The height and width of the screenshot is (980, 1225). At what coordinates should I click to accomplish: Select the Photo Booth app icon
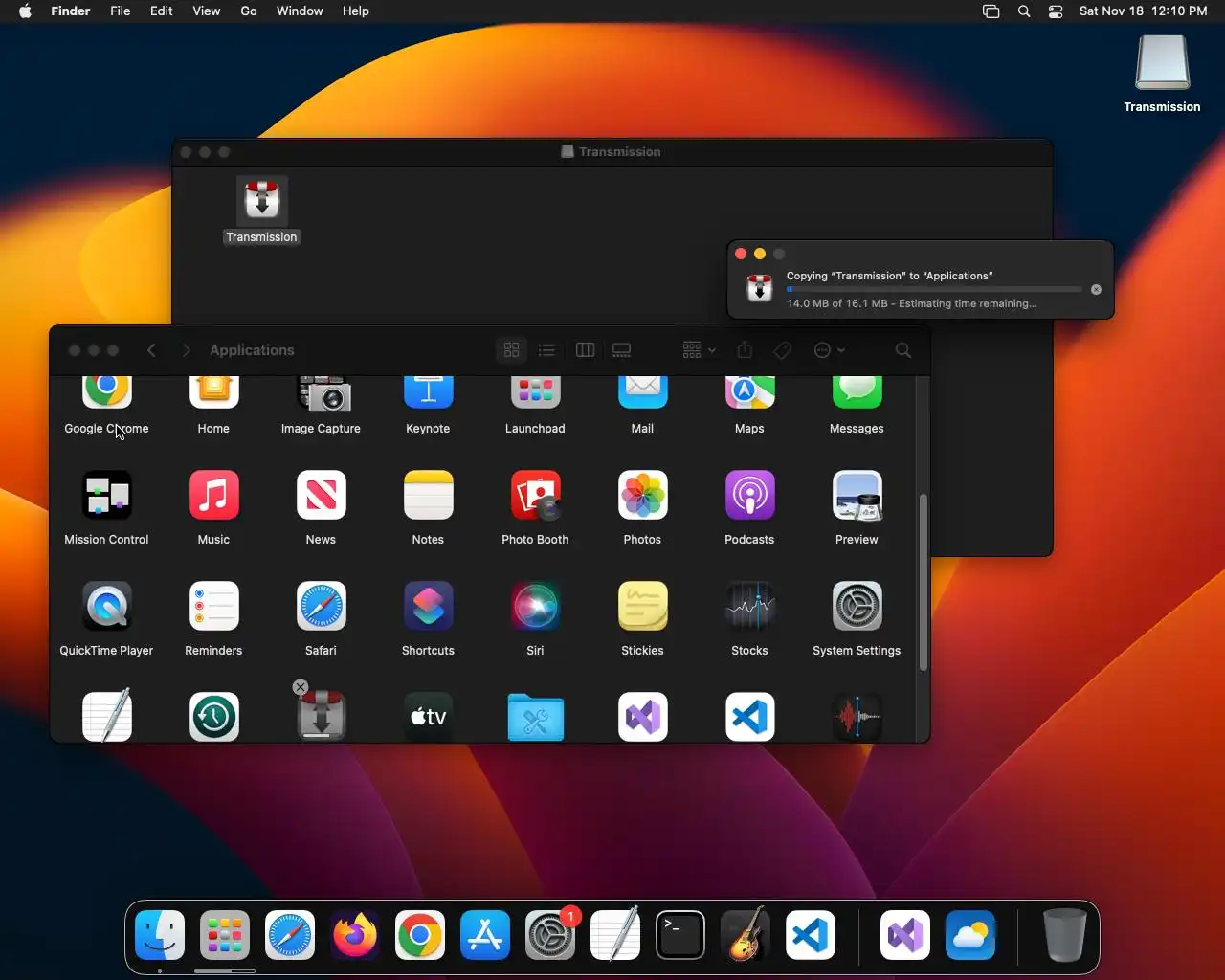[x=535, y=496]
